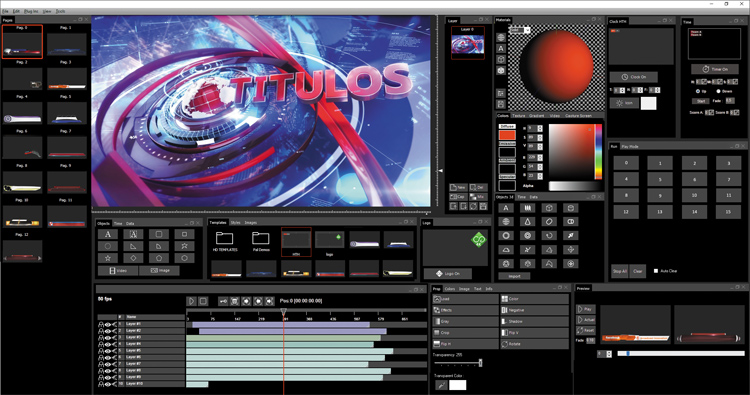The width and height of the screenshot is (750, 395).
Task: Click the eyedropper icon under Transparent Color
Action: click(440, 385)
